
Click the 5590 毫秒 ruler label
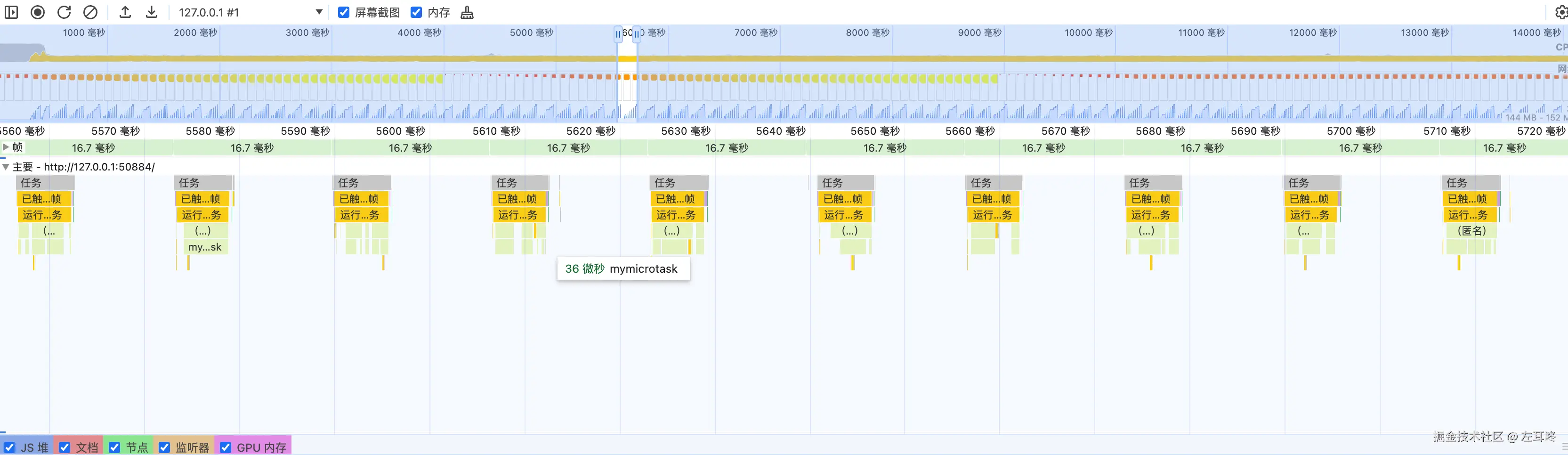306,131
